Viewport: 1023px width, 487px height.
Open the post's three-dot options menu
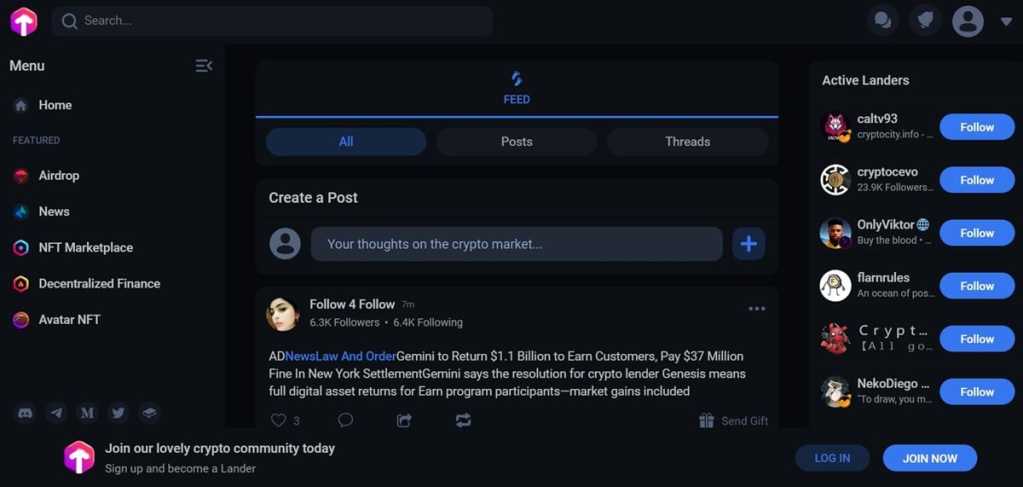757,308
